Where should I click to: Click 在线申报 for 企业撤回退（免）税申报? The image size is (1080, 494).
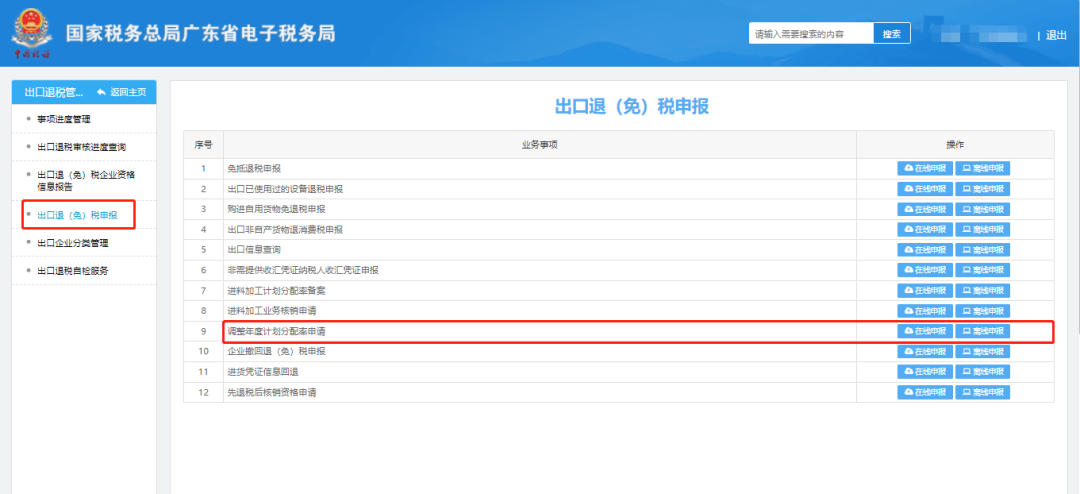tap(925, 351)
